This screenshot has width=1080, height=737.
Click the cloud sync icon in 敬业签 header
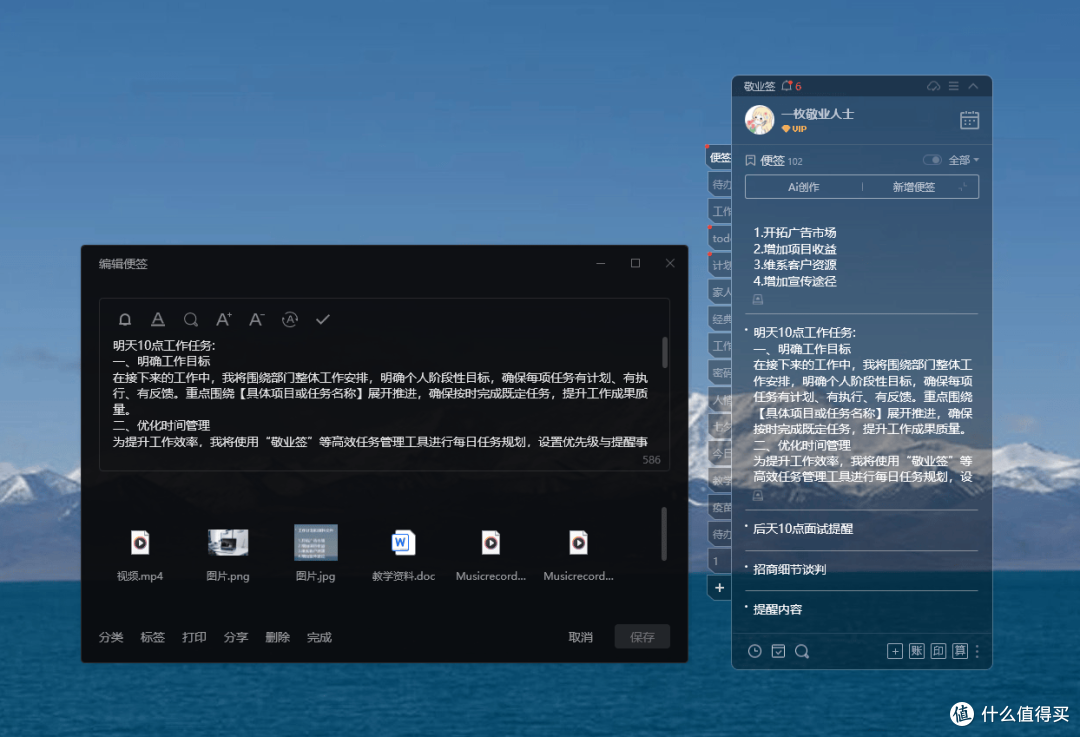[933, 86]
